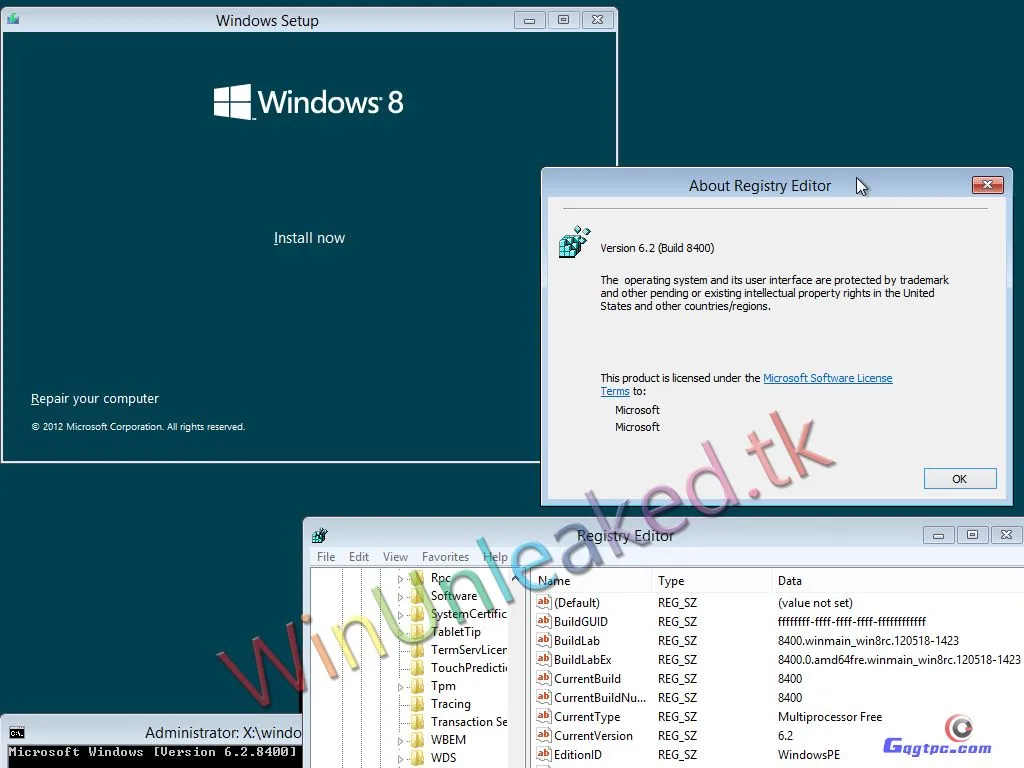The width and height of the screenshot is (1024, 768).
Task: Select the Tracing folder icon
Action: [418, 704]
